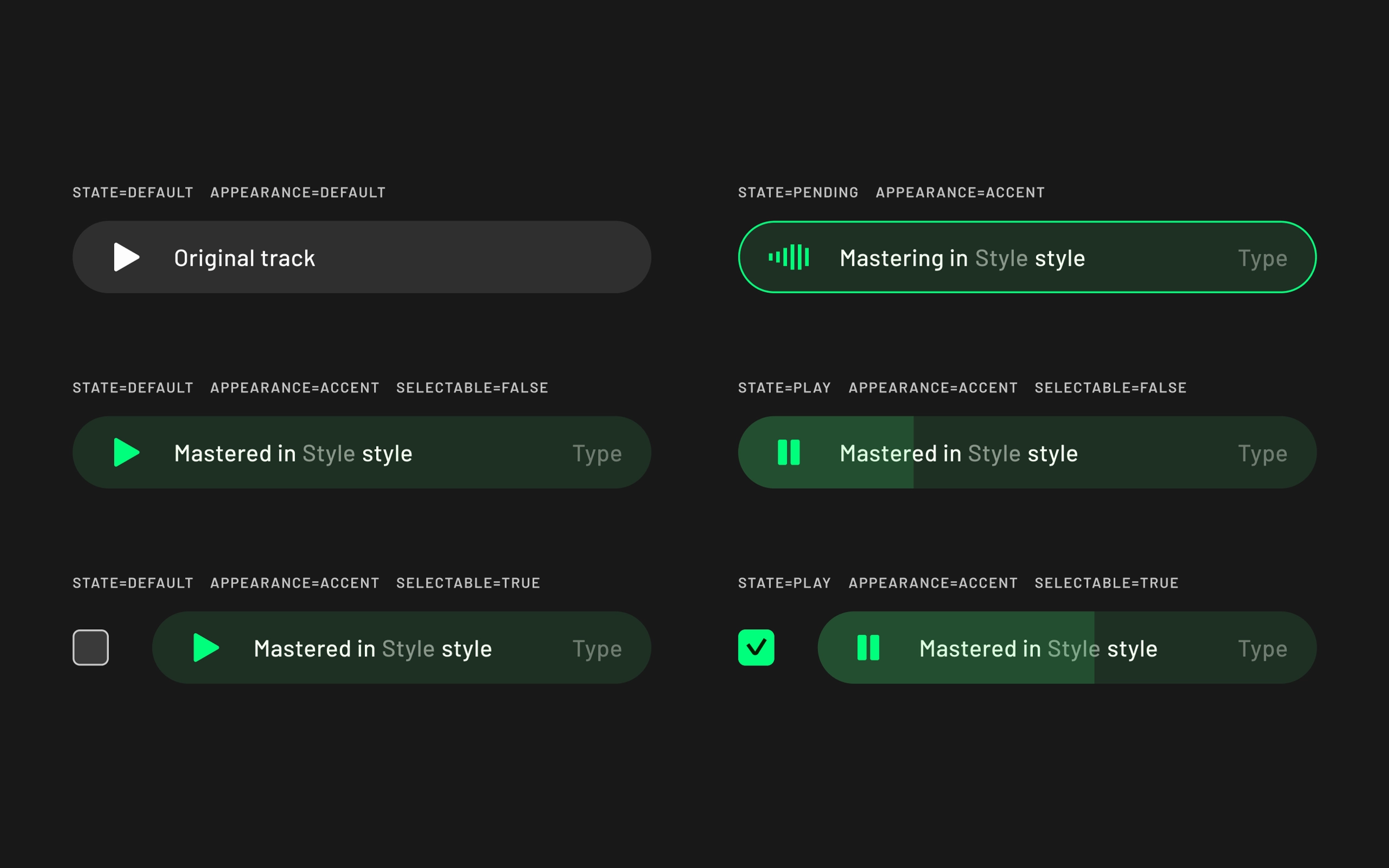The width and height of the screenshot is (1389, 868).
Task: Click the "Original track" label
Action: [x=245, y=258]
